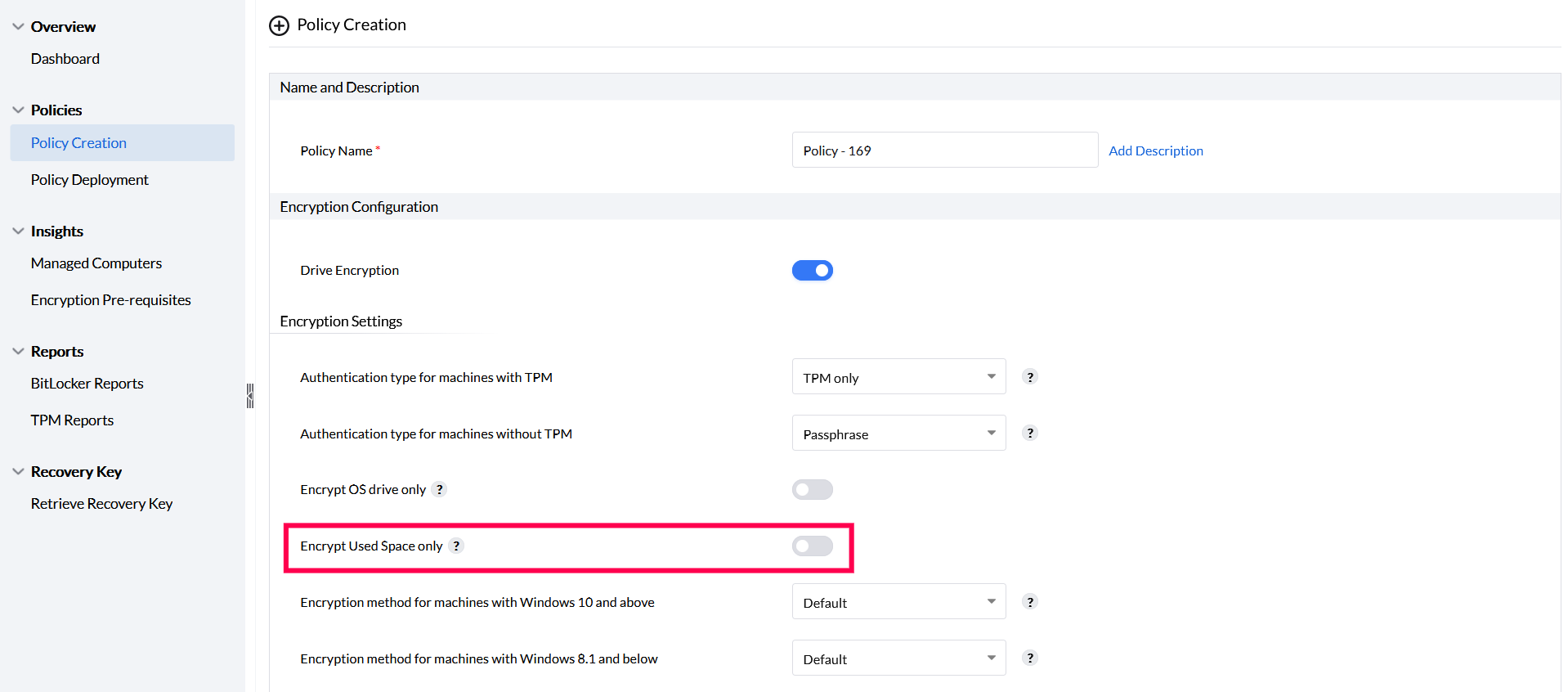Click help icon for Windows 10 encryption method
This screenshot has height=692, width=1568.
1030,602
